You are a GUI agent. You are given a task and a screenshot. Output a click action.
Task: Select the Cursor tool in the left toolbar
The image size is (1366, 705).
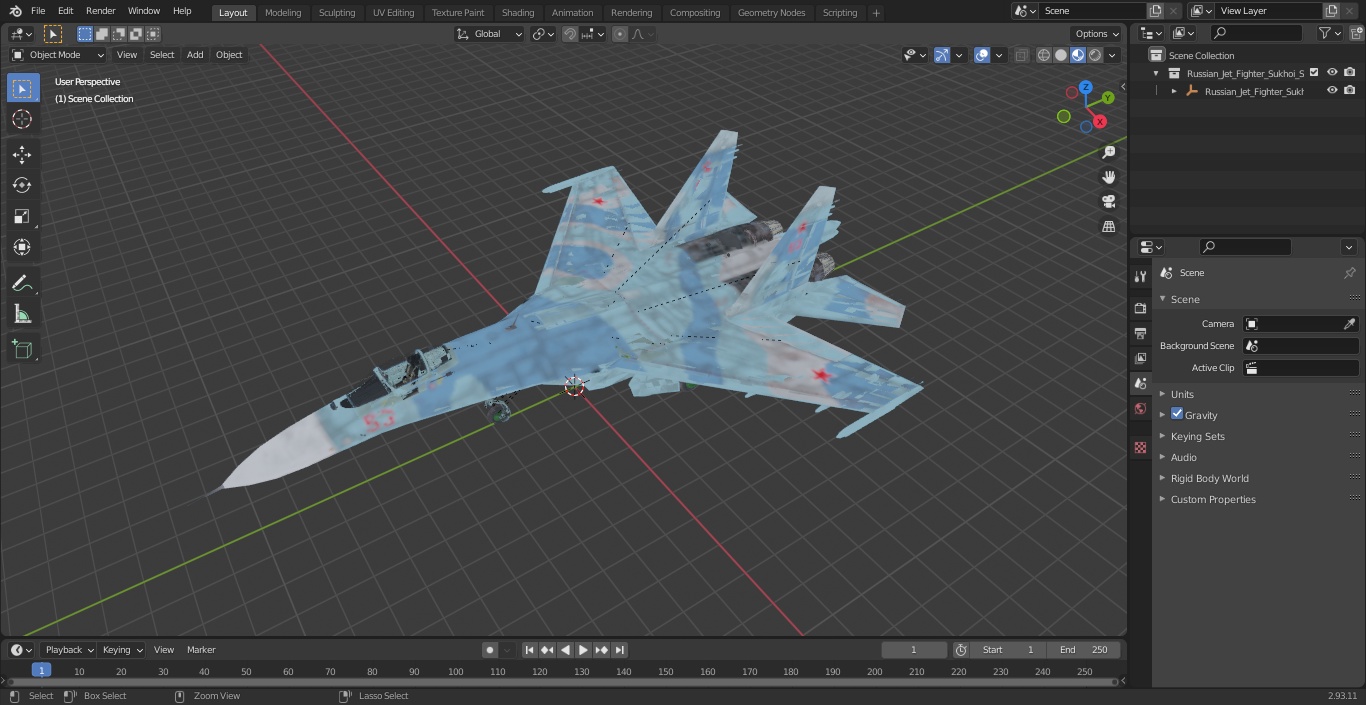pos(22,119)
